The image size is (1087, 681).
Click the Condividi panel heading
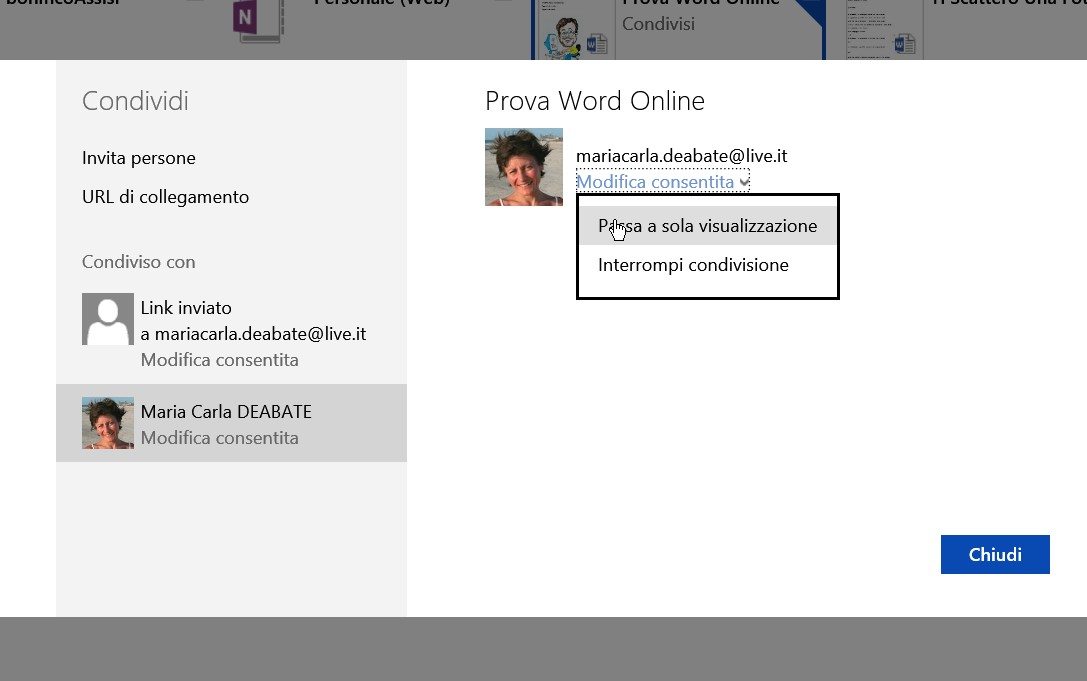click(135, 101)
